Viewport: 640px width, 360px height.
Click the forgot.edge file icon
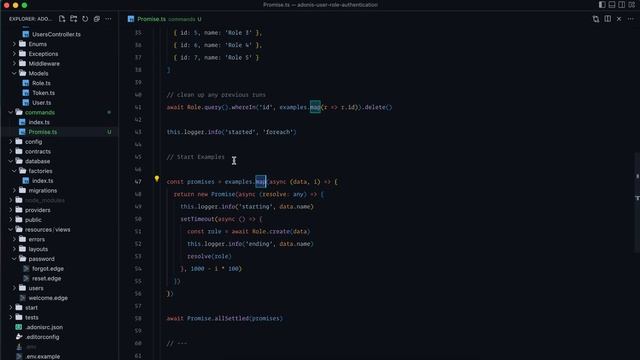pyautogui.click(x=26, y=269)
